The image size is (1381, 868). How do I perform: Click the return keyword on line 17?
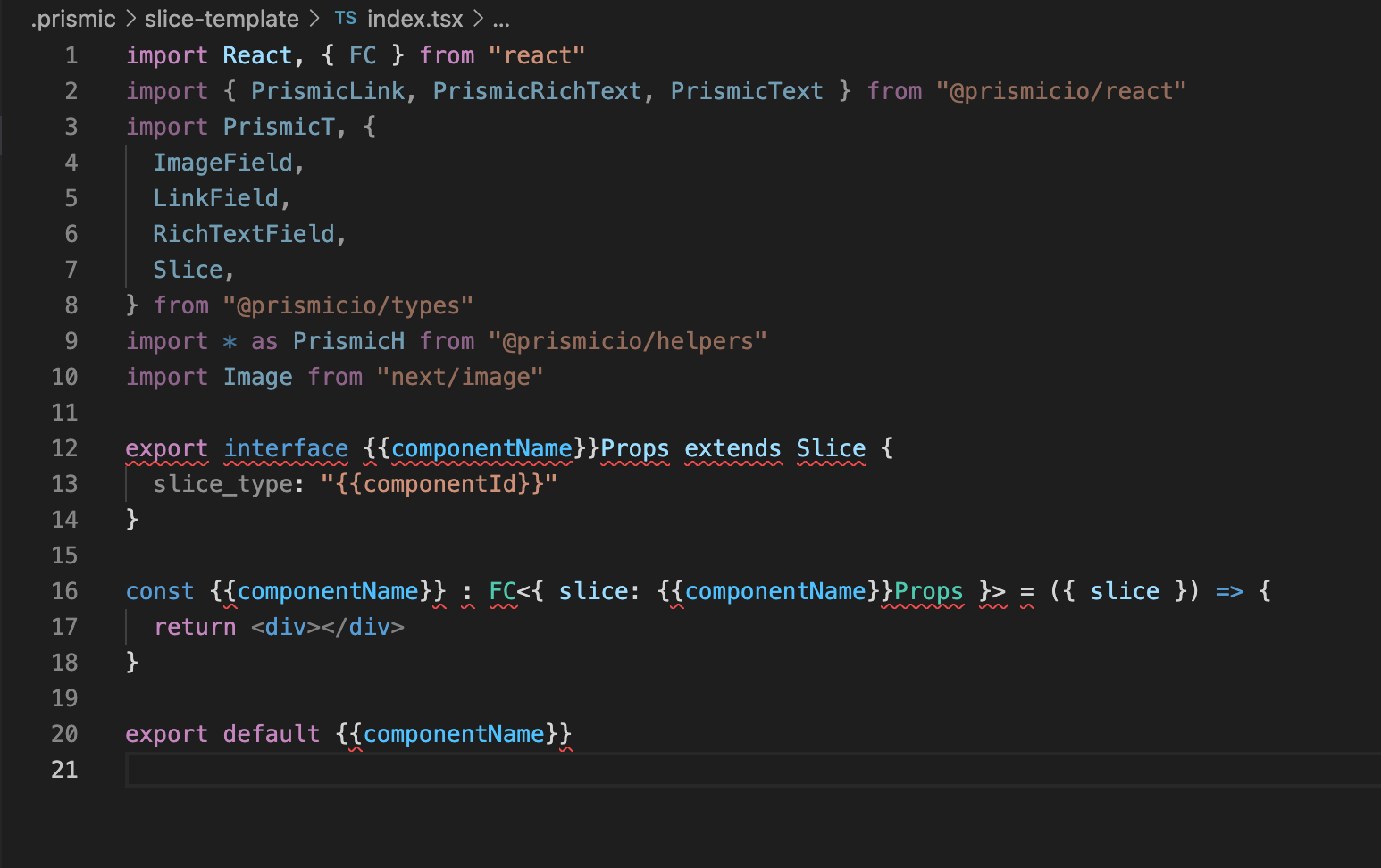coord(195,627)
